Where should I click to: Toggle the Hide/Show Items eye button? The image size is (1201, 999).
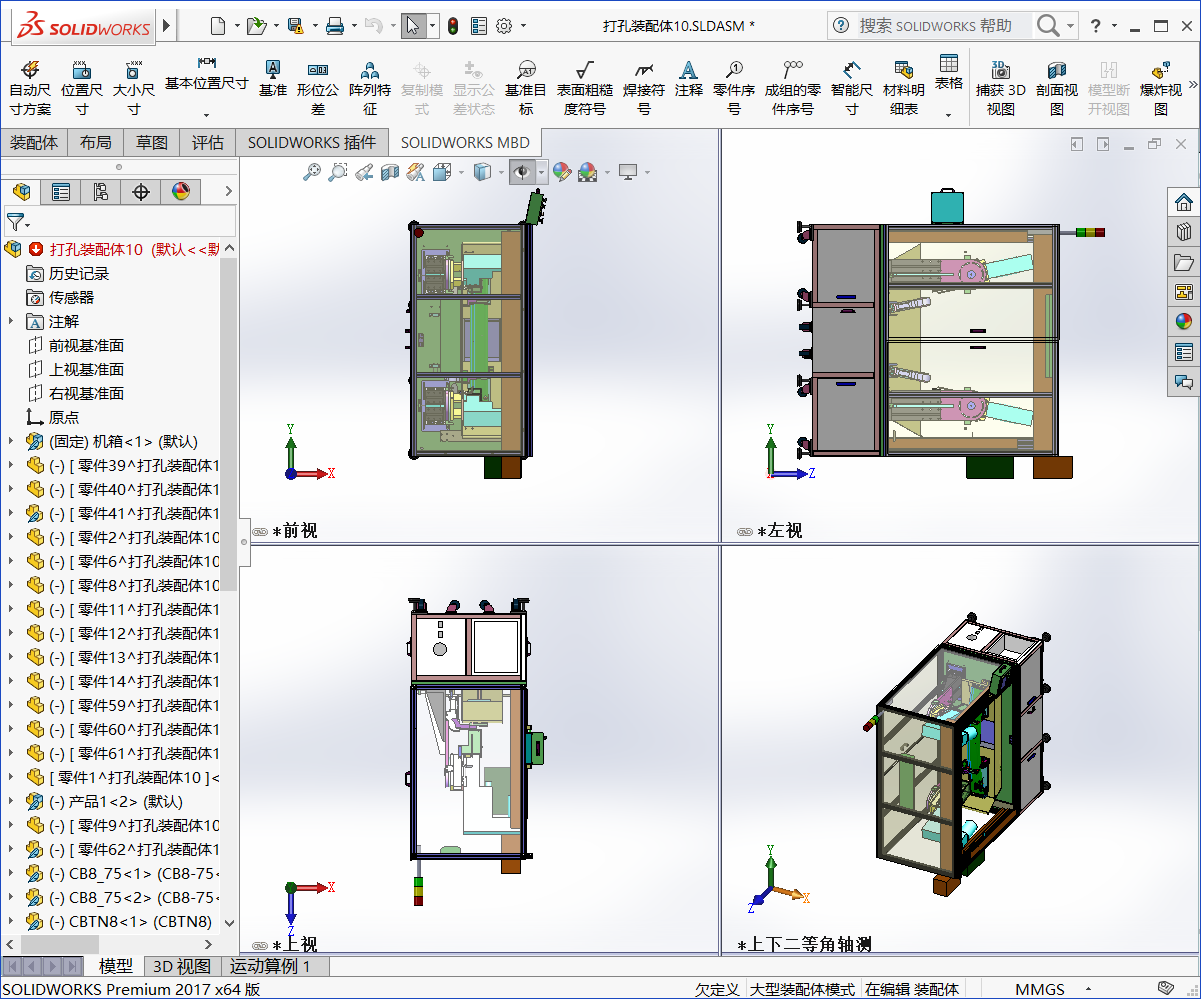(522, 173)
